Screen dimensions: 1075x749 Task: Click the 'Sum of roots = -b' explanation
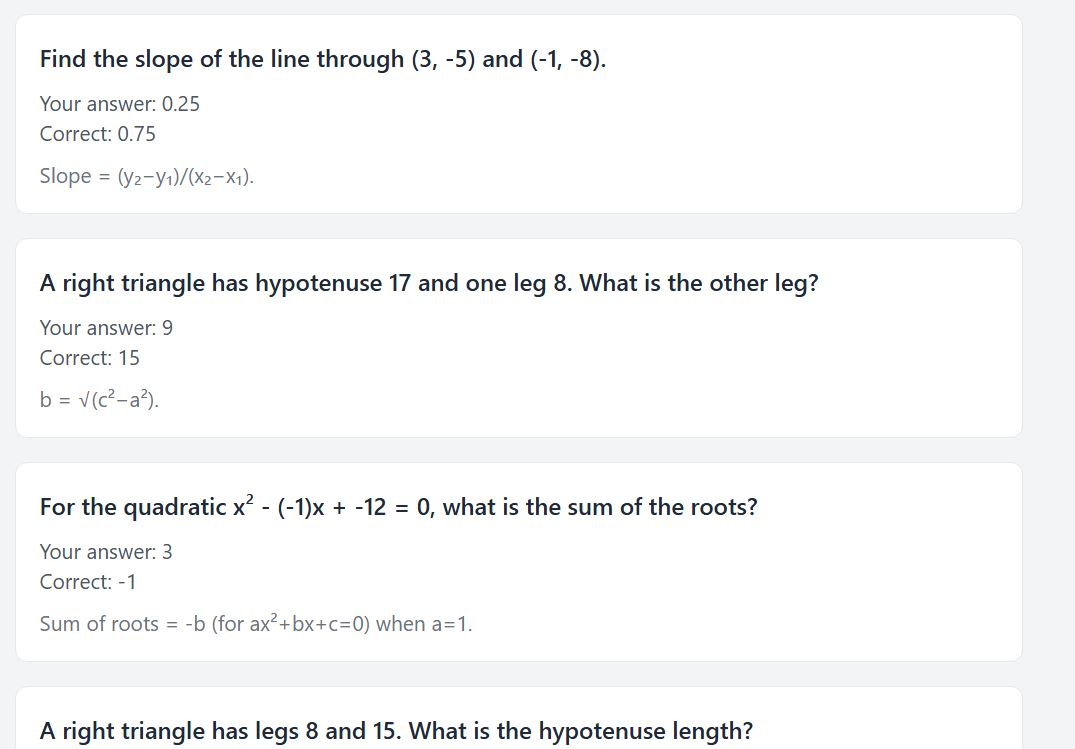click(256, 623)
